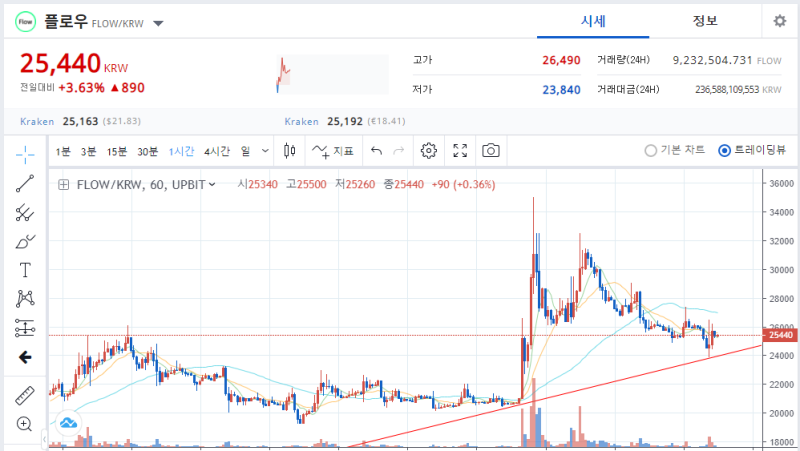800x451 pixels.
Task: Select the trend line drawing tool
Action: (x=24, y=184)
